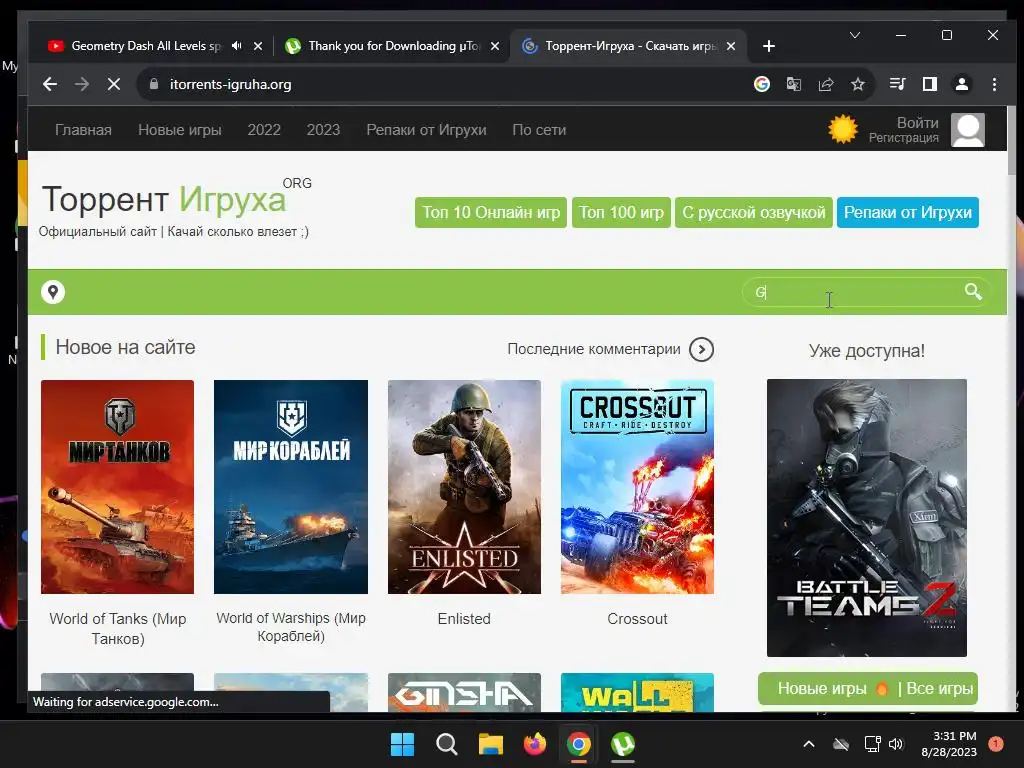Click the blue Репаки от Игрухи button
The height and width of the screenshot is (768, 1024).
(x=908, y=212)
